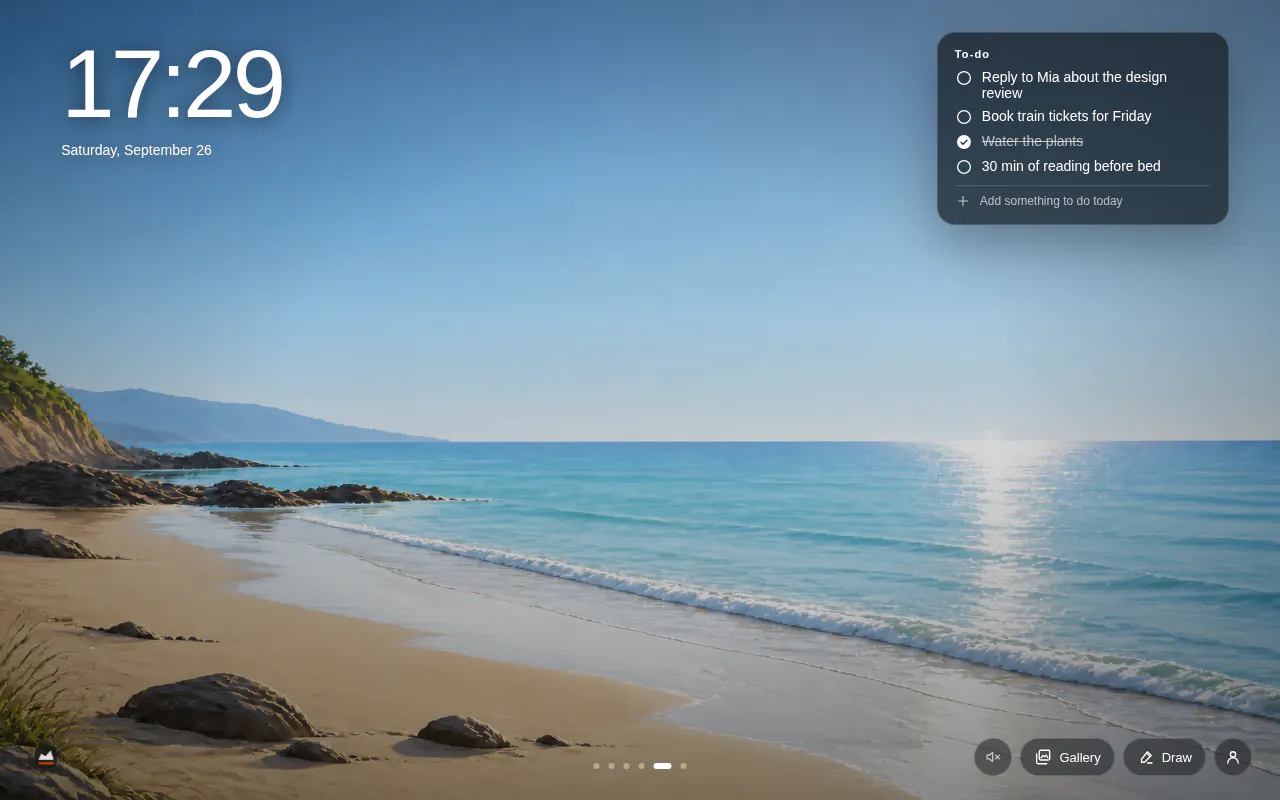Jump to the last wallpaper page dot
The image size is (1280, 800).
click(x=683, y=766)
